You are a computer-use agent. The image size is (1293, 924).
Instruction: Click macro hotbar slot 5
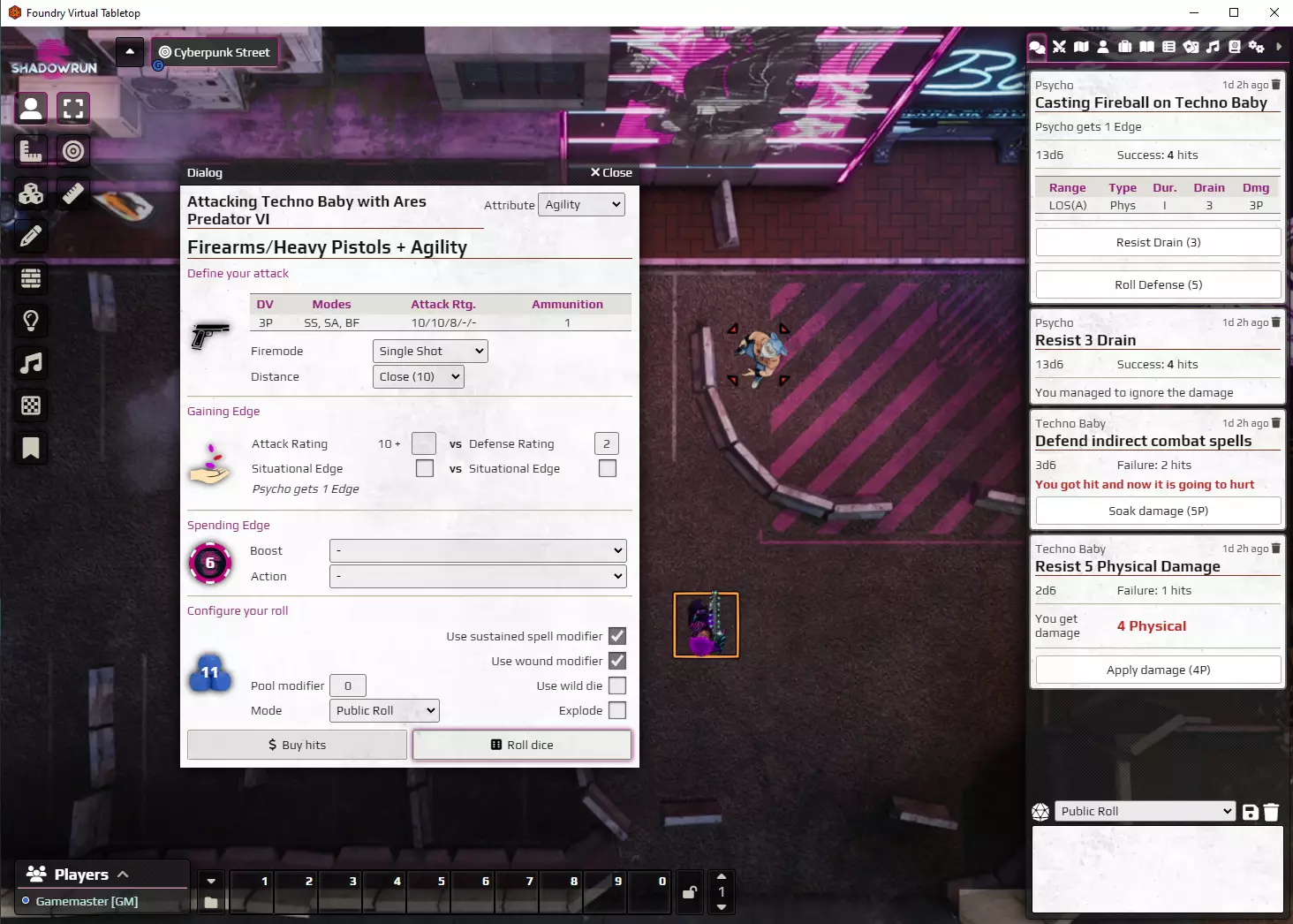429,891
